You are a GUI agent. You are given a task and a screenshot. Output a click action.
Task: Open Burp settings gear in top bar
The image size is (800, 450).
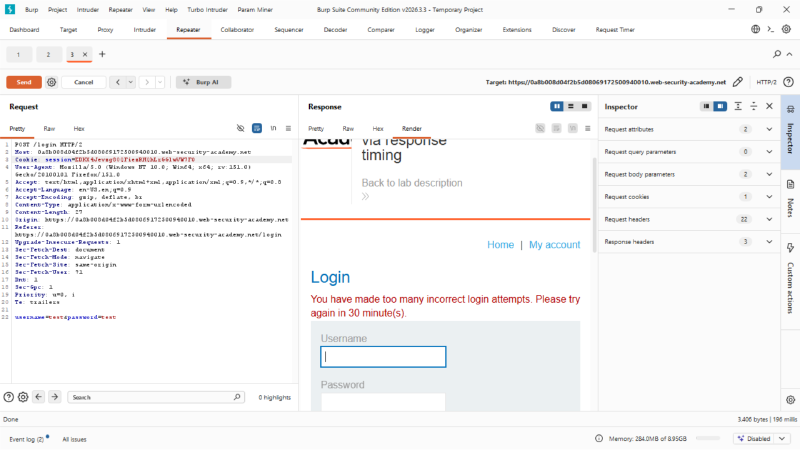tap(786, 30)
